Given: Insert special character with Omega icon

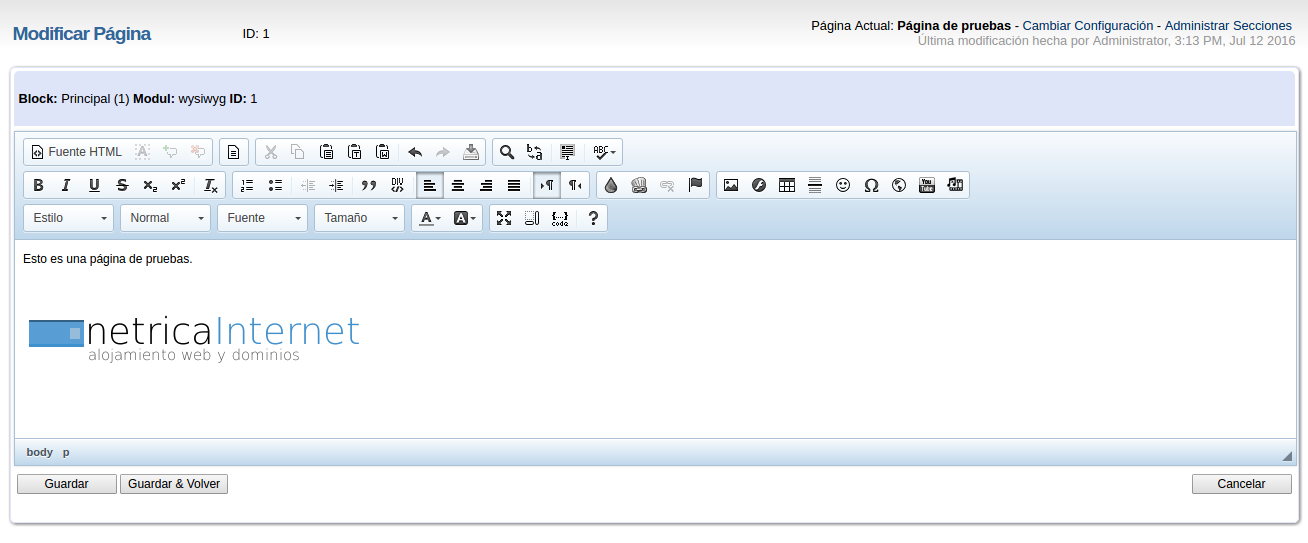Looking at the screenshot, I should [871, 185].
